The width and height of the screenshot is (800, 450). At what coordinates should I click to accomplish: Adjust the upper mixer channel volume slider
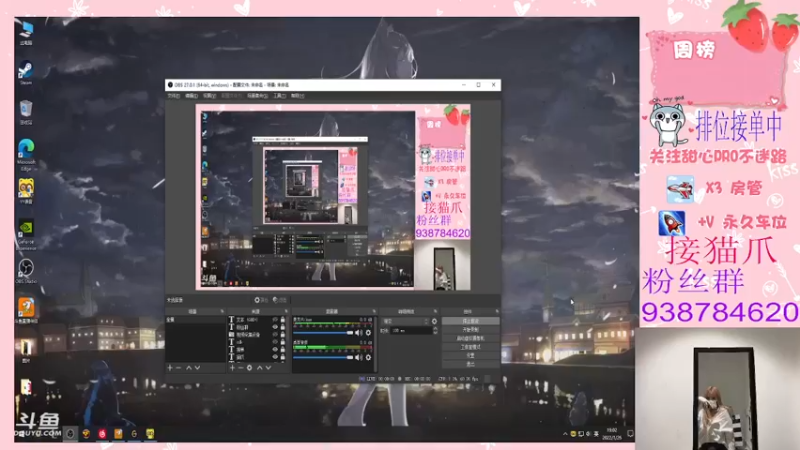tap(323, 333)
